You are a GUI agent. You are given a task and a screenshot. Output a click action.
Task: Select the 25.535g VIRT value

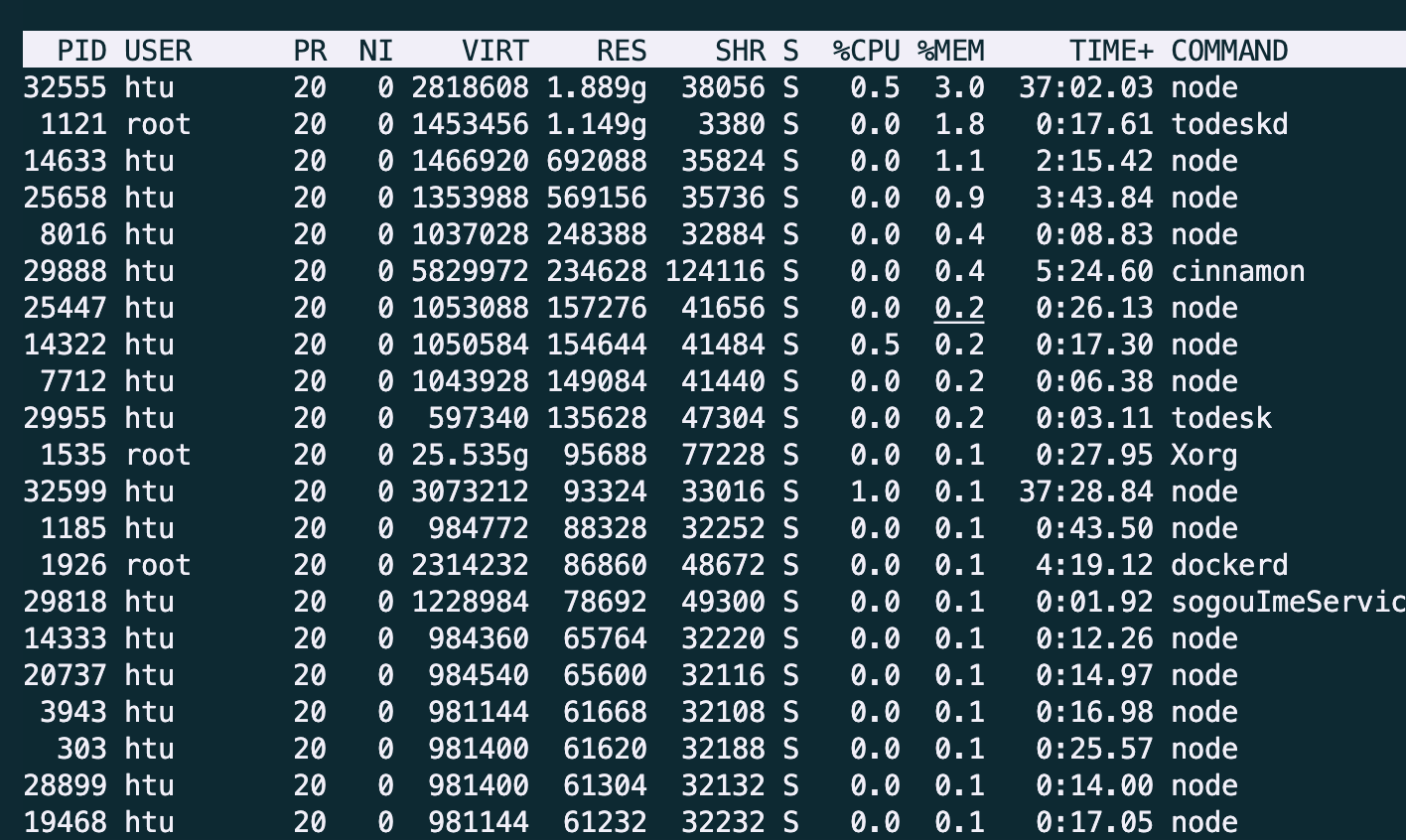click(x=471, y=455)
